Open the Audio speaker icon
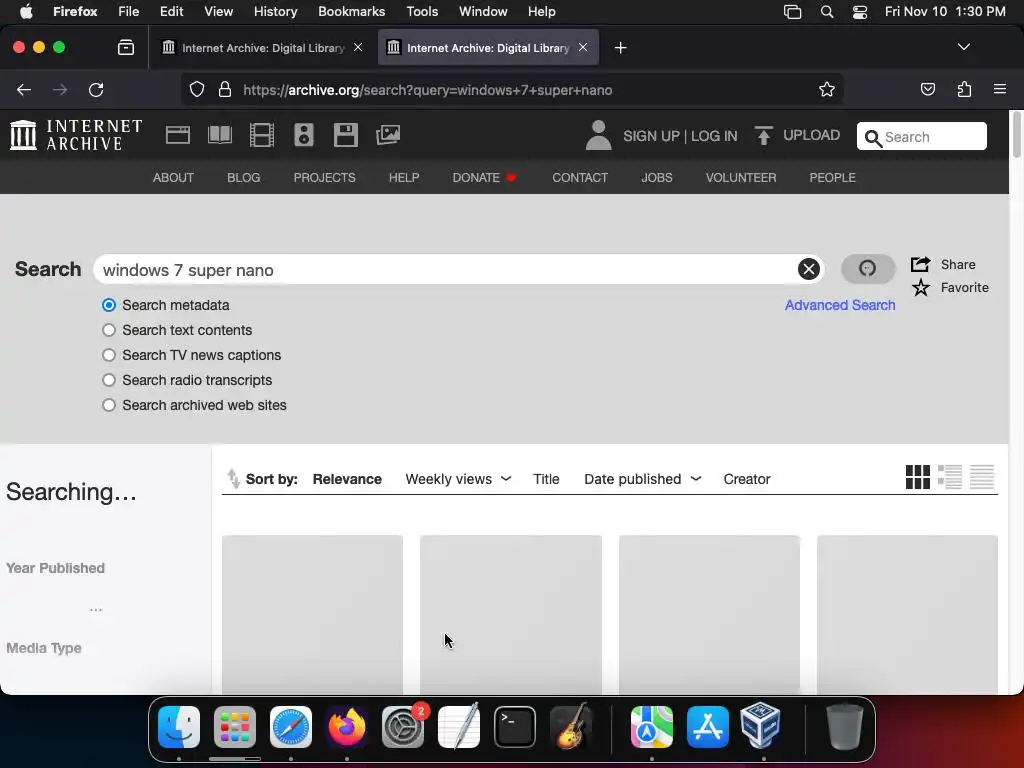 [x=304, y=135]
